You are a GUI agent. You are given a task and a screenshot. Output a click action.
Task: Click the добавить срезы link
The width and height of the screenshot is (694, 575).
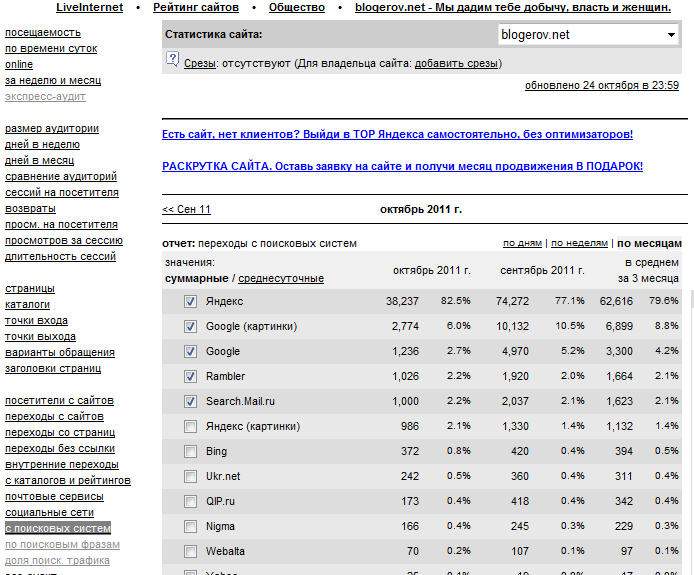pos(456,64)
